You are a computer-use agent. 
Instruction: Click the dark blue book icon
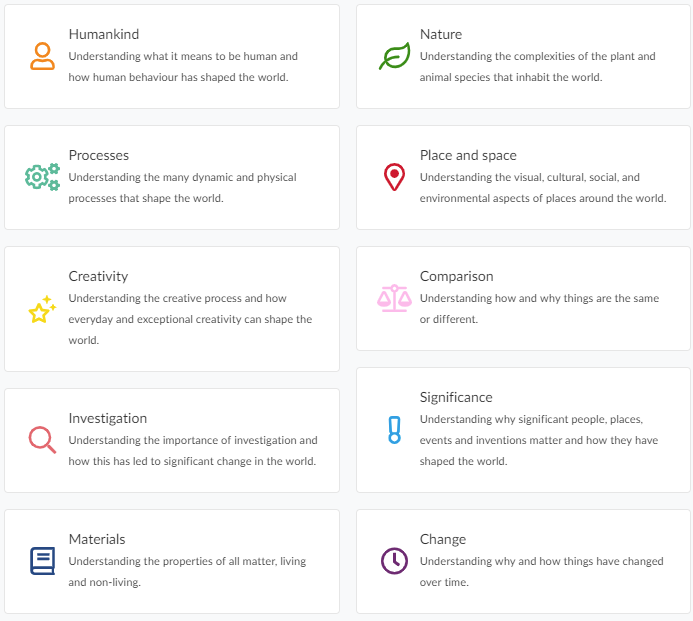tap(42, 561)
